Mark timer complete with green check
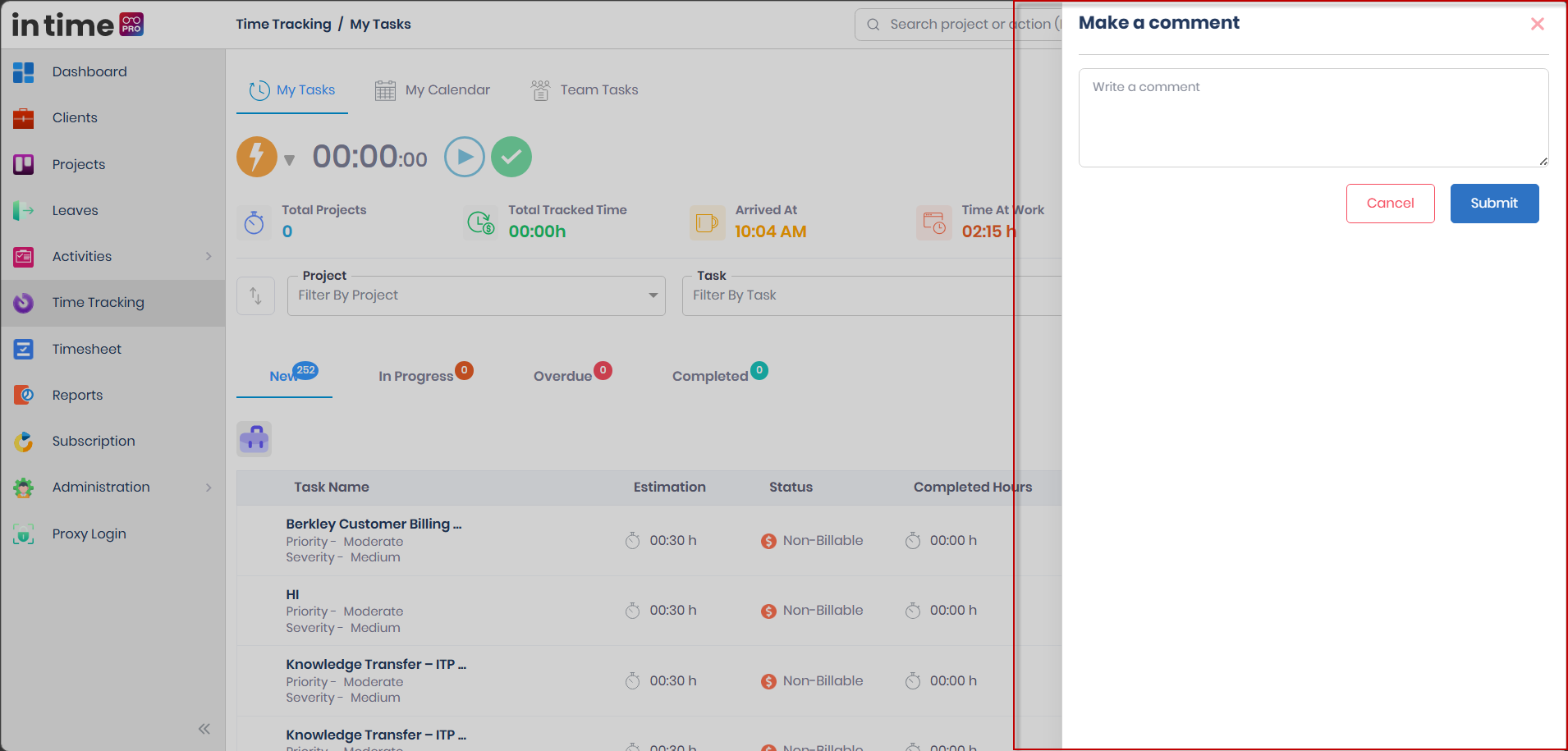1568x751 pixels. (511, 157)
